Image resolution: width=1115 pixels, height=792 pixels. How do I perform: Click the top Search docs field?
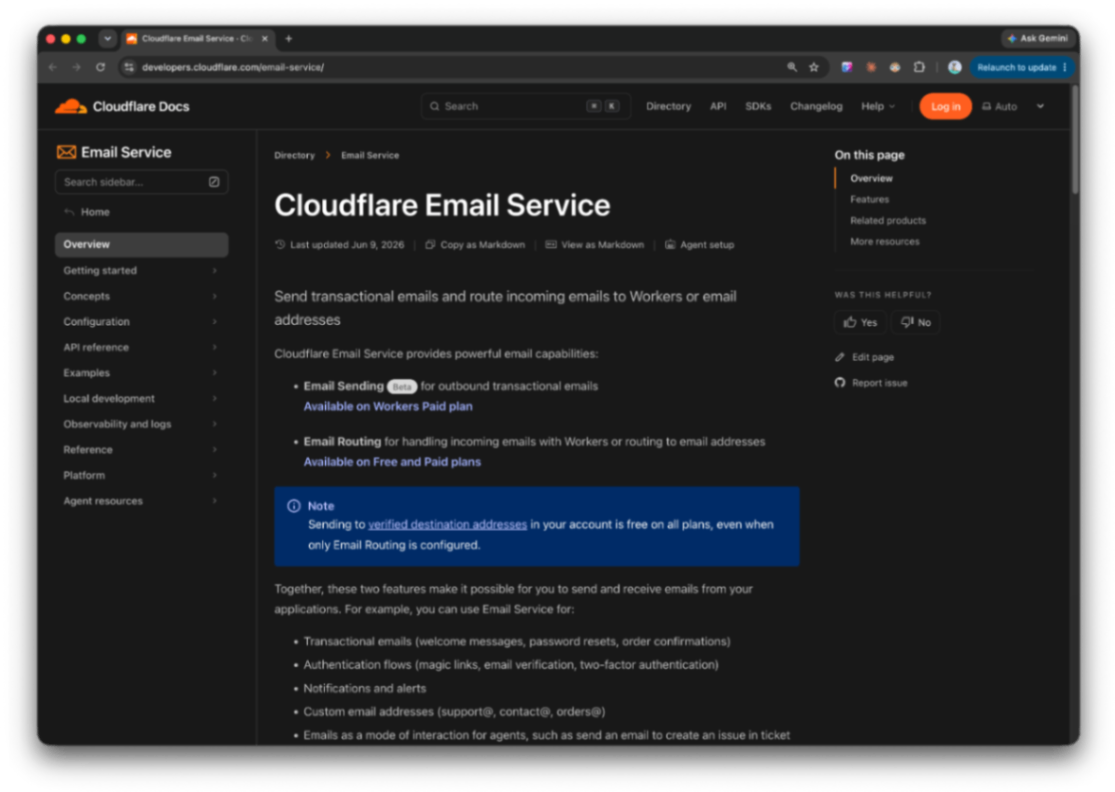[x=526, y=107]
